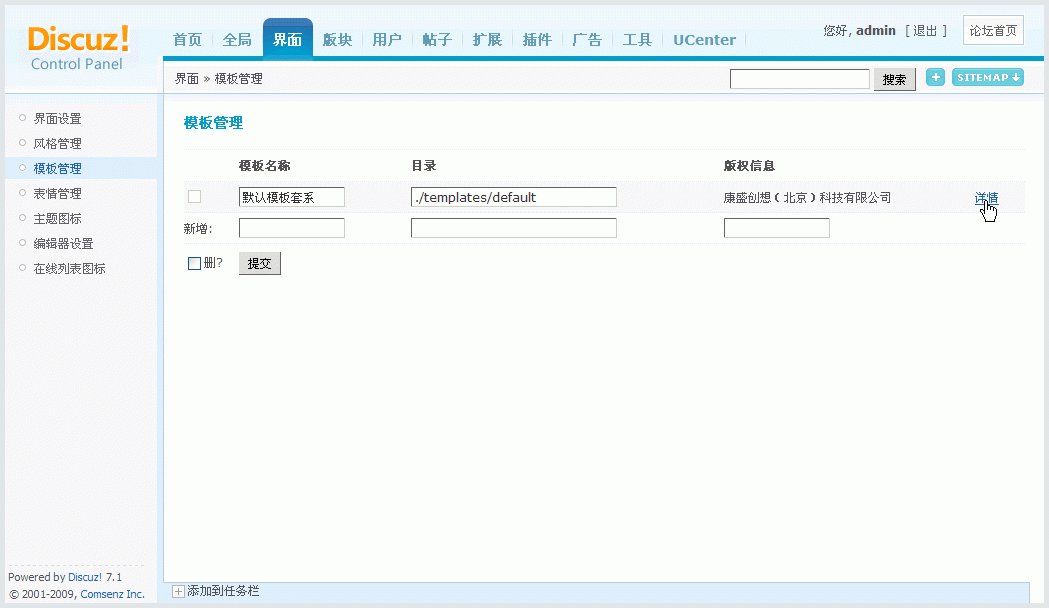Click the admin username text

click(876, 31)
